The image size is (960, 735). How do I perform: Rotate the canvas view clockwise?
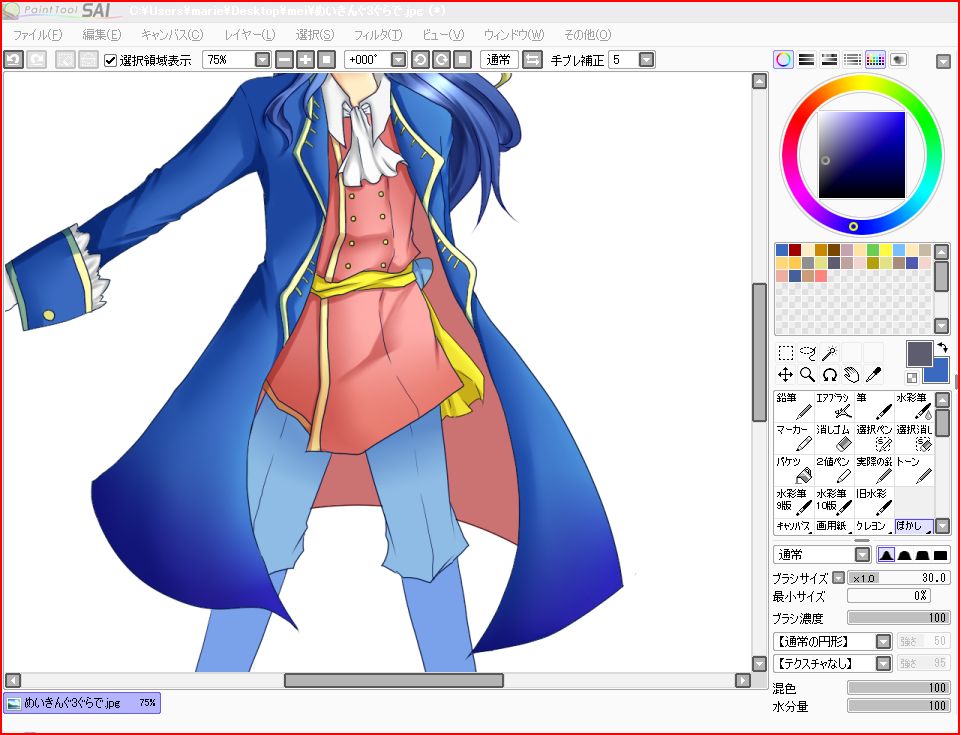click(441, 59)
